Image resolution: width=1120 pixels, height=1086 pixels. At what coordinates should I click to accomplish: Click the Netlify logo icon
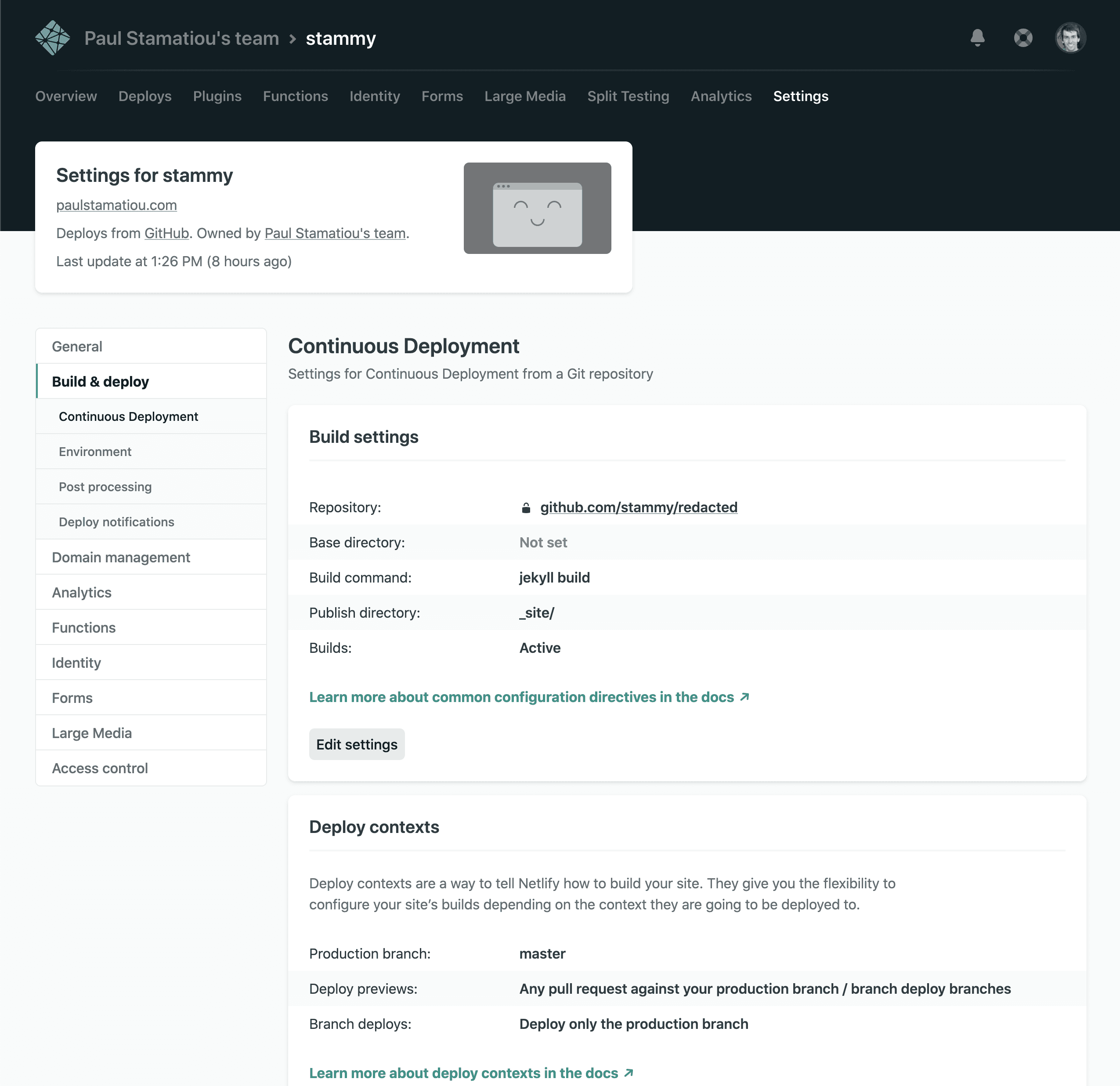[x=53, y=38]
